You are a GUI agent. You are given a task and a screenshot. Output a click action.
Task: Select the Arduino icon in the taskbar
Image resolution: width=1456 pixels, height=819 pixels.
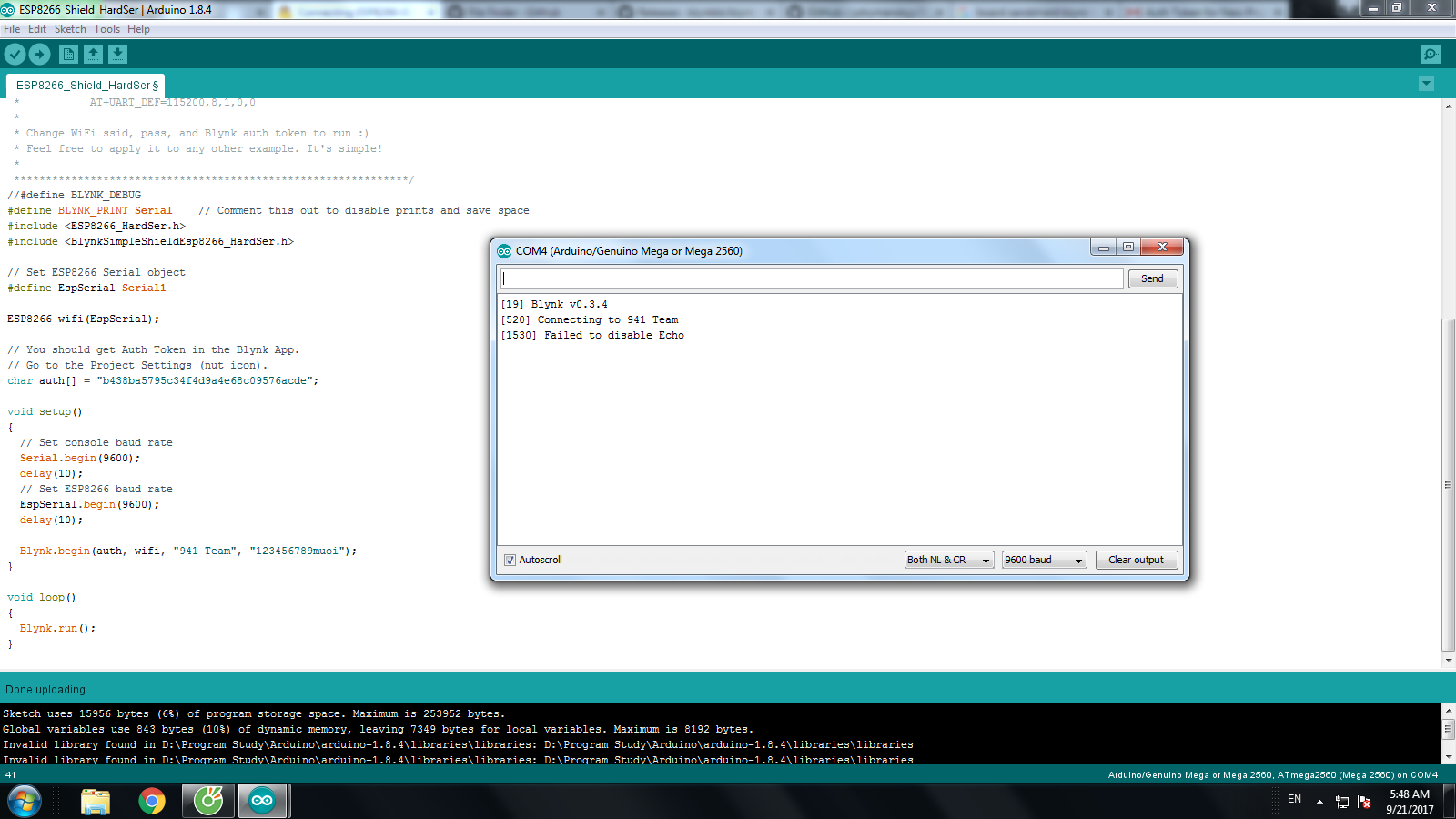click(263, 801)
